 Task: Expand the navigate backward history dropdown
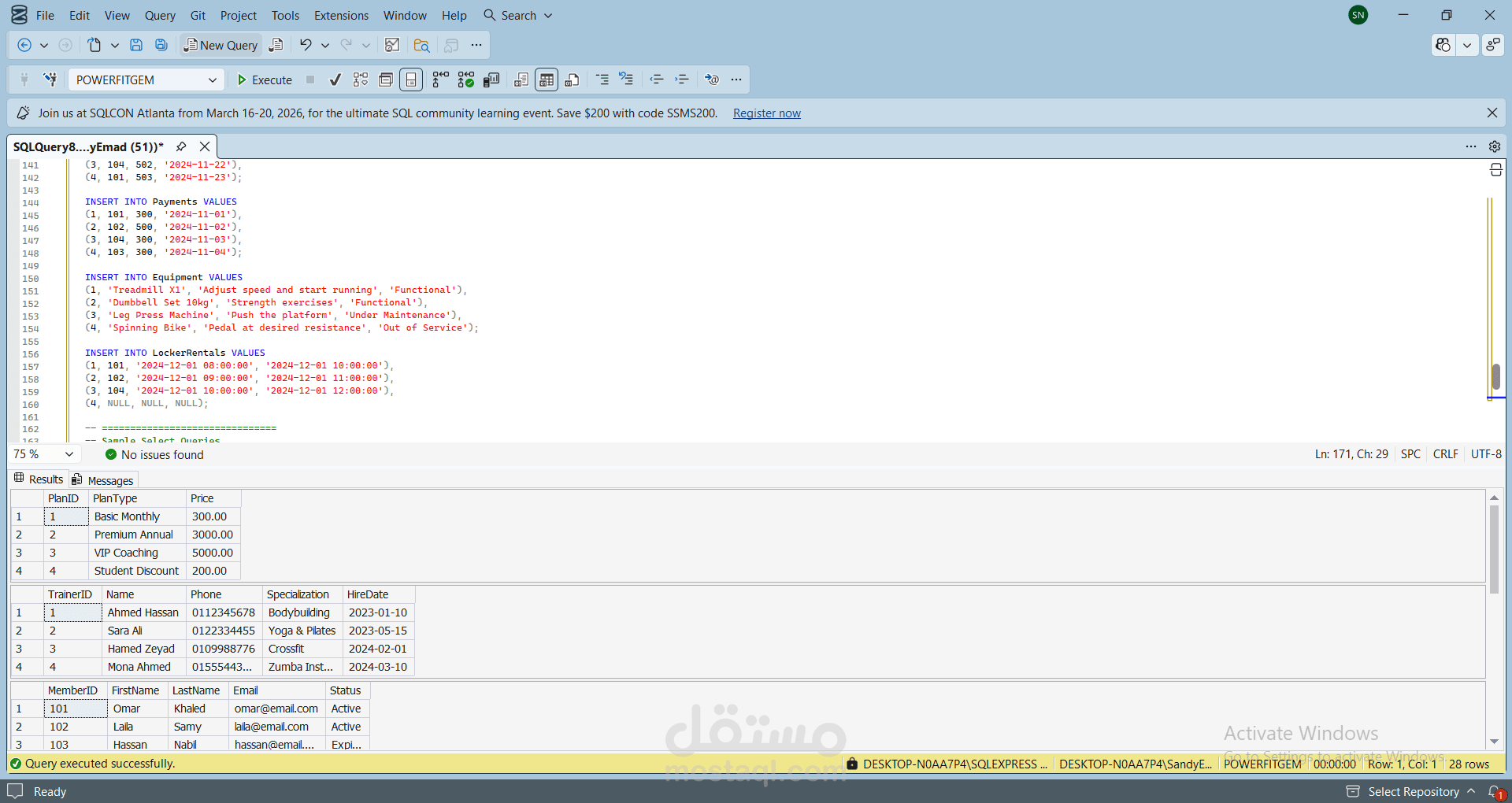44,45
